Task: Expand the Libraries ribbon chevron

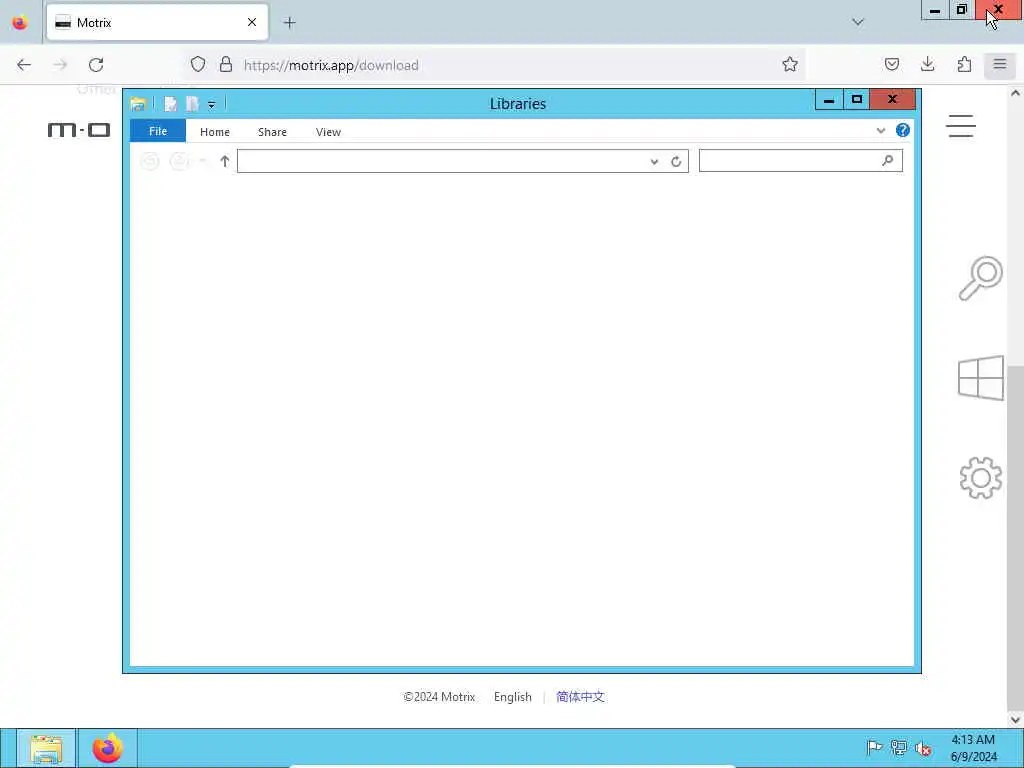Action: (880, 131)
